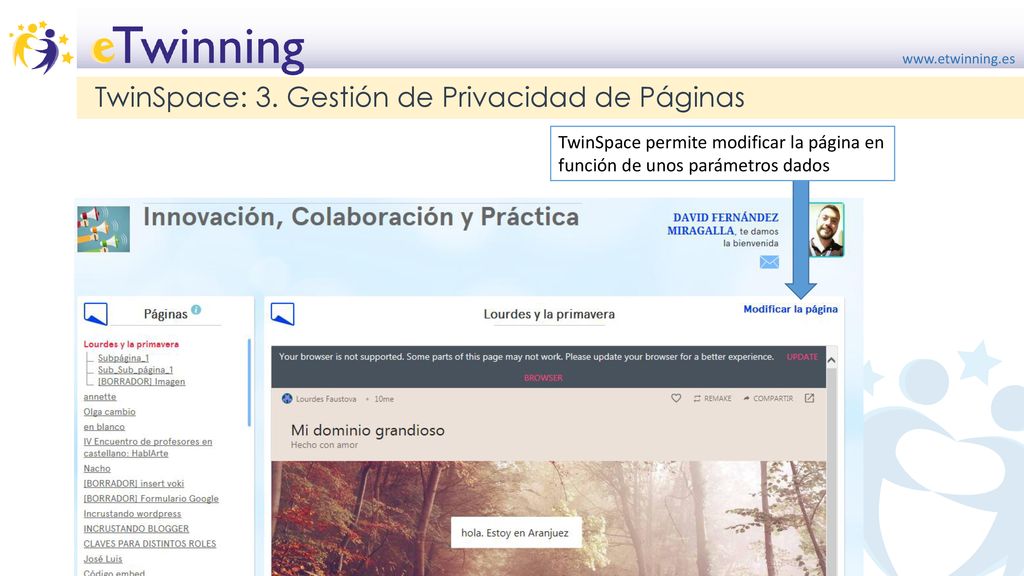
Task: Click Modificar la página link
Action: pyautogui.click(x=790, y=309)
